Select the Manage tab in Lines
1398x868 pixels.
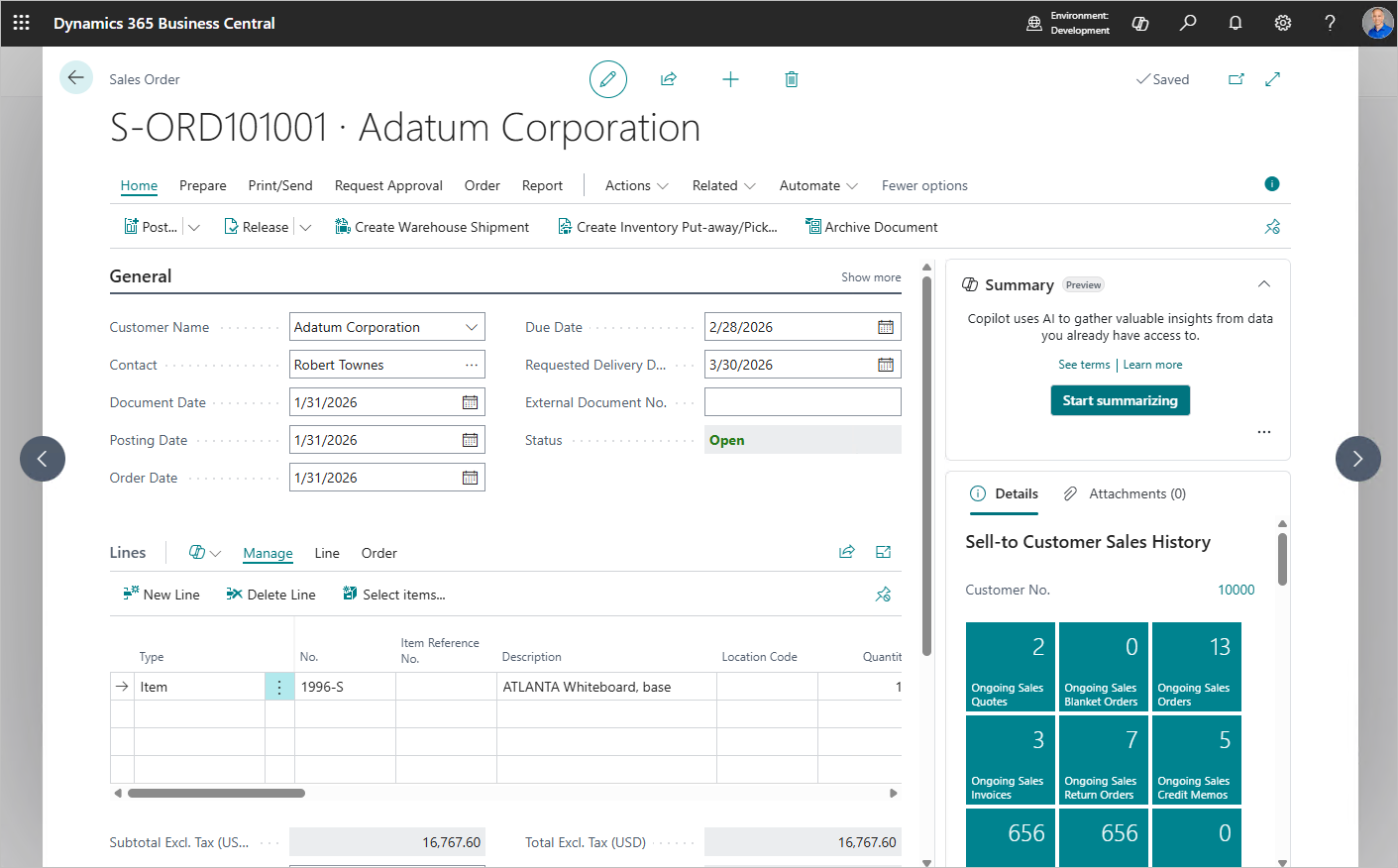(x=268, y=553)
